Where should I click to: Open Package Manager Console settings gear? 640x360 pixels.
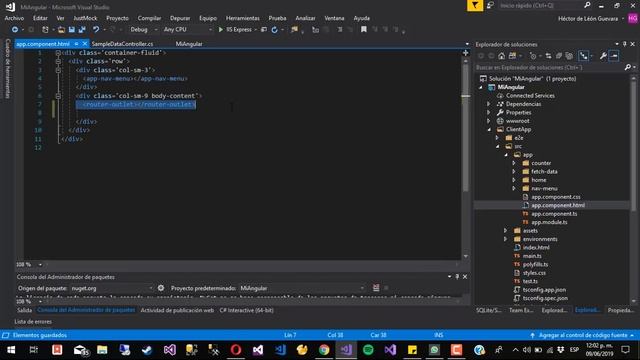pyautogui.click(x=161, y=288)
